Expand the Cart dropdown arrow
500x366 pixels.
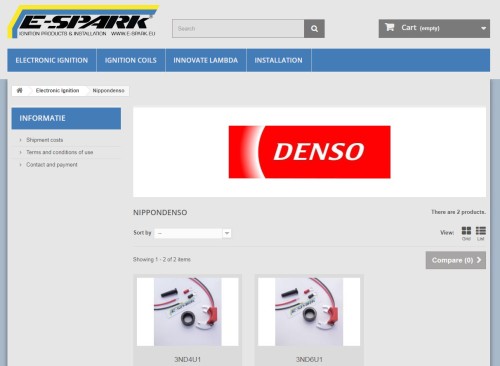pyautogui.click(x=483, y=29)
